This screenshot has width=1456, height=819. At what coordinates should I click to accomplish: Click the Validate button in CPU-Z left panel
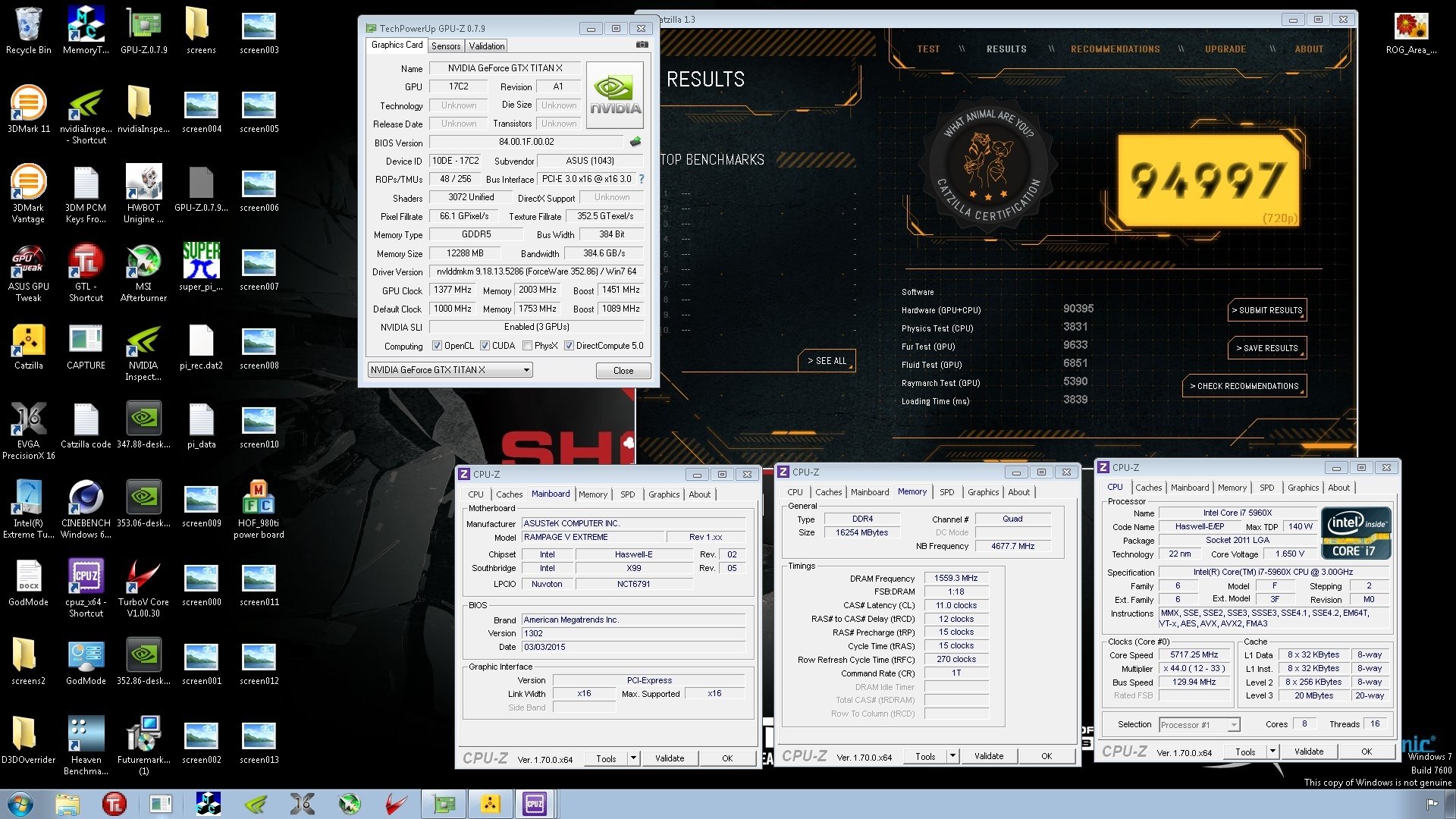[670, 757]
